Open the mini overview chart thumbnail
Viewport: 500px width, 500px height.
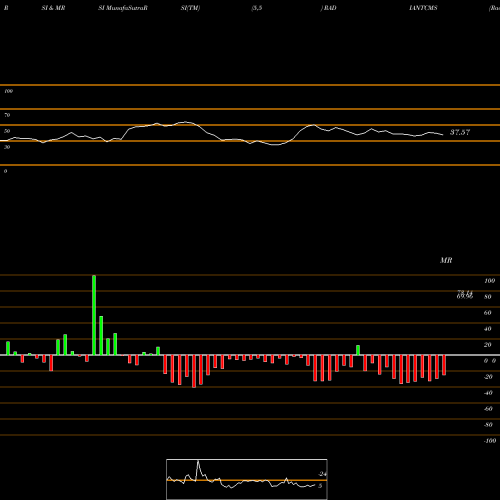tap(247, 479)
